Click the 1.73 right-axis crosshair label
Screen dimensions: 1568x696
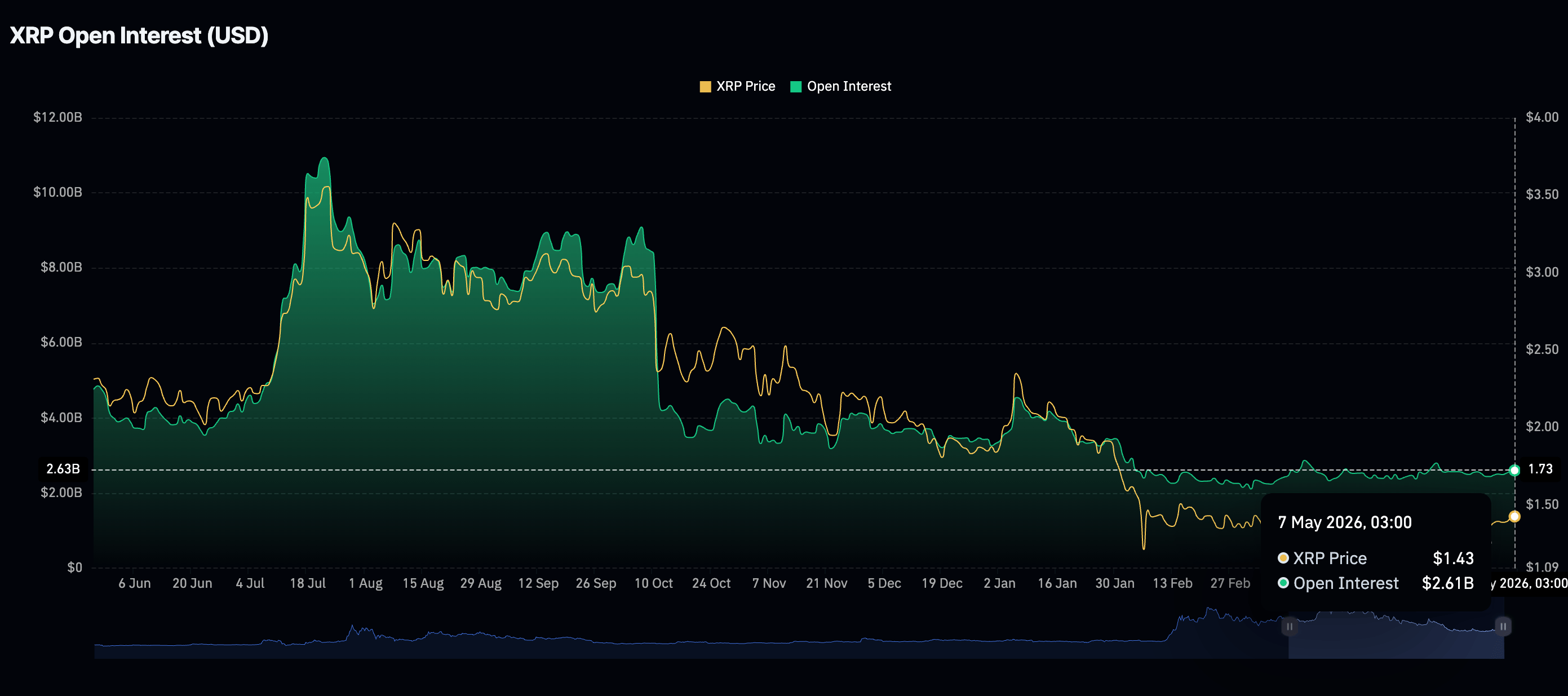[x=1540, y=469]
